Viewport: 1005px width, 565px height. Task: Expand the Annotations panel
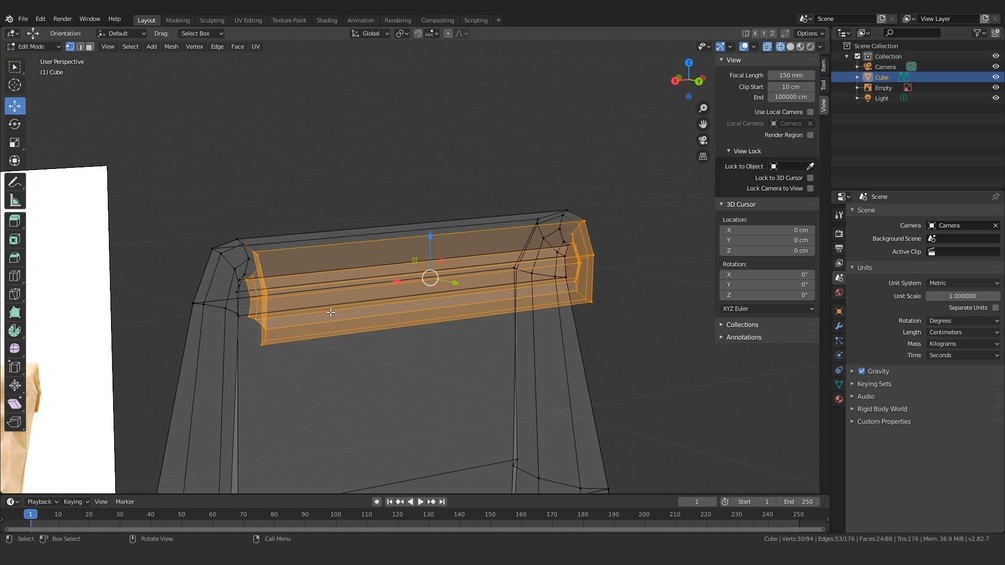click(x=743, y=337)
